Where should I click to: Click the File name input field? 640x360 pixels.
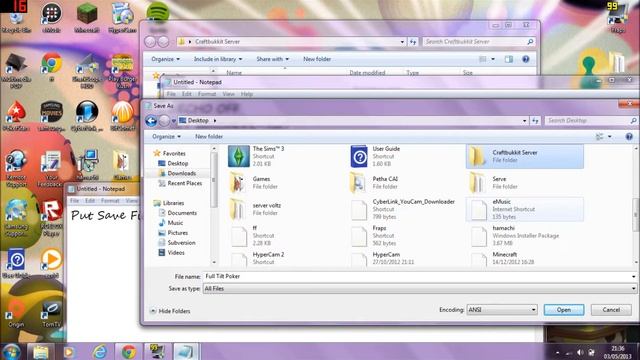(416, 276)
